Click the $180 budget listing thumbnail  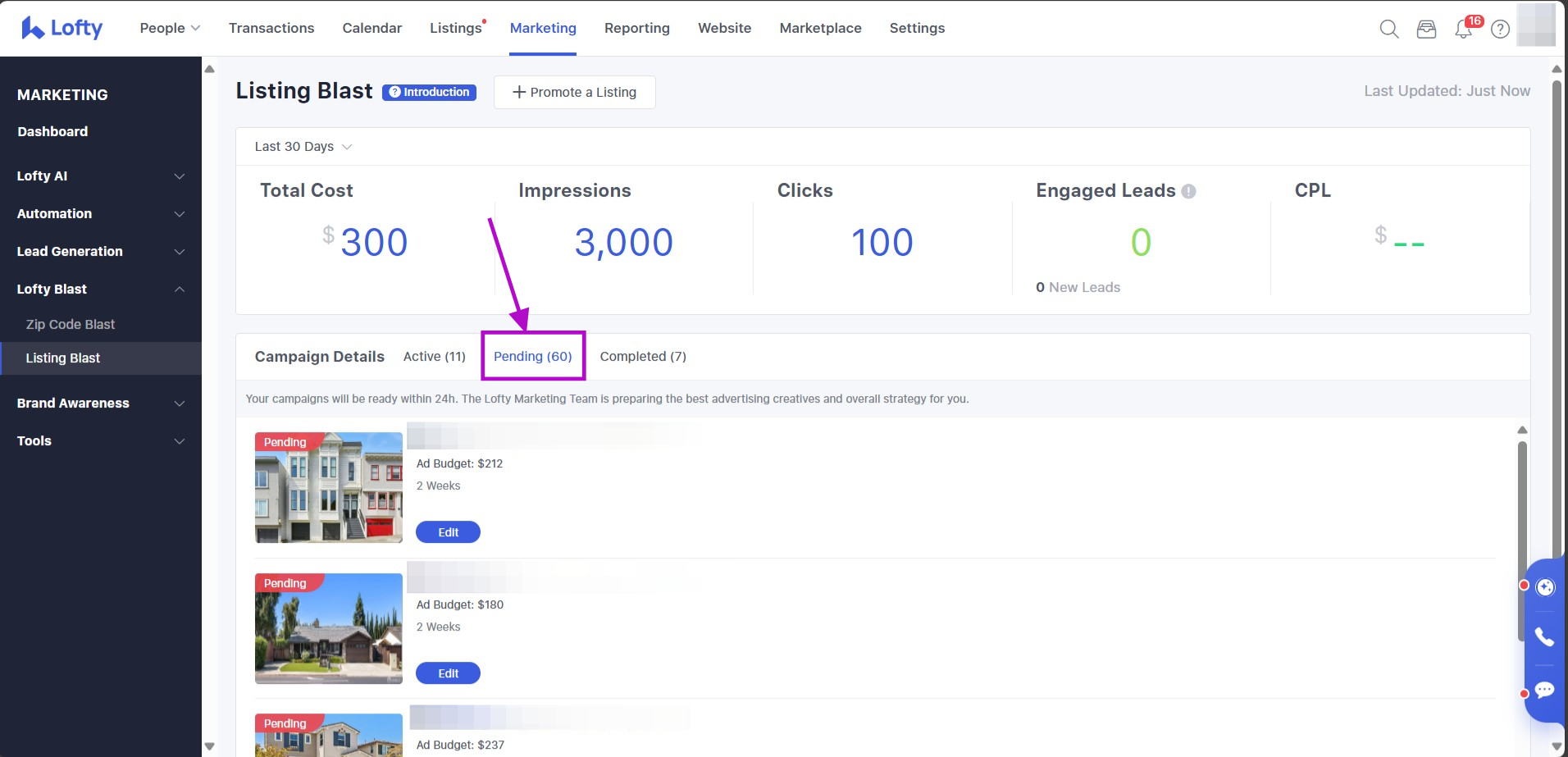328,628
